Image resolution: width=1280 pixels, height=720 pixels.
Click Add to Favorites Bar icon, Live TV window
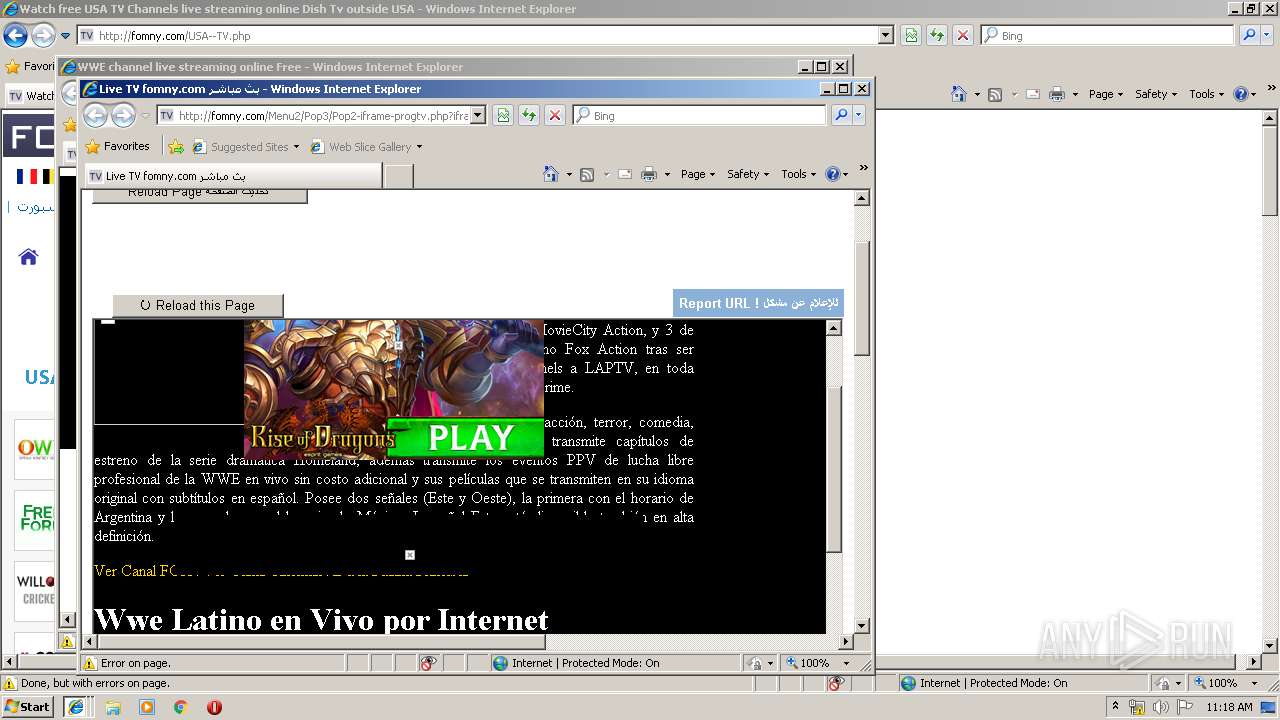(x=176, y=146)
